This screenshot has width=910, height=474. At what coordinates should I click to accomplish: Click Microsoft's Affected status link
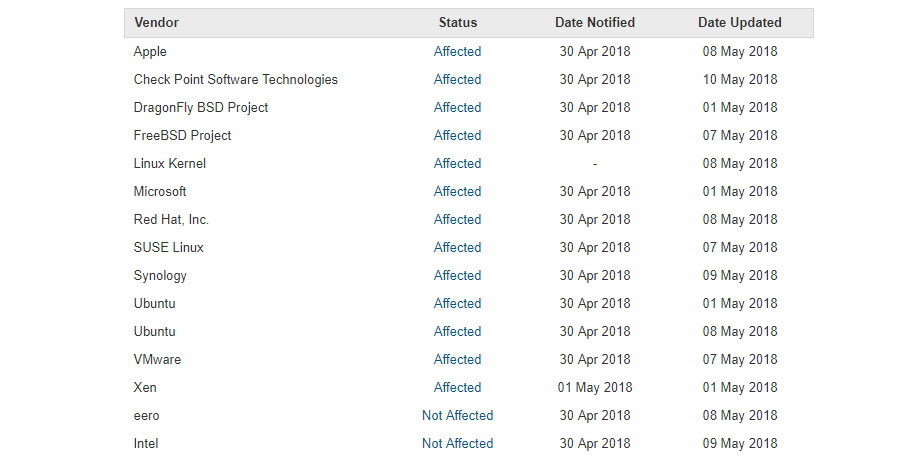457,191
